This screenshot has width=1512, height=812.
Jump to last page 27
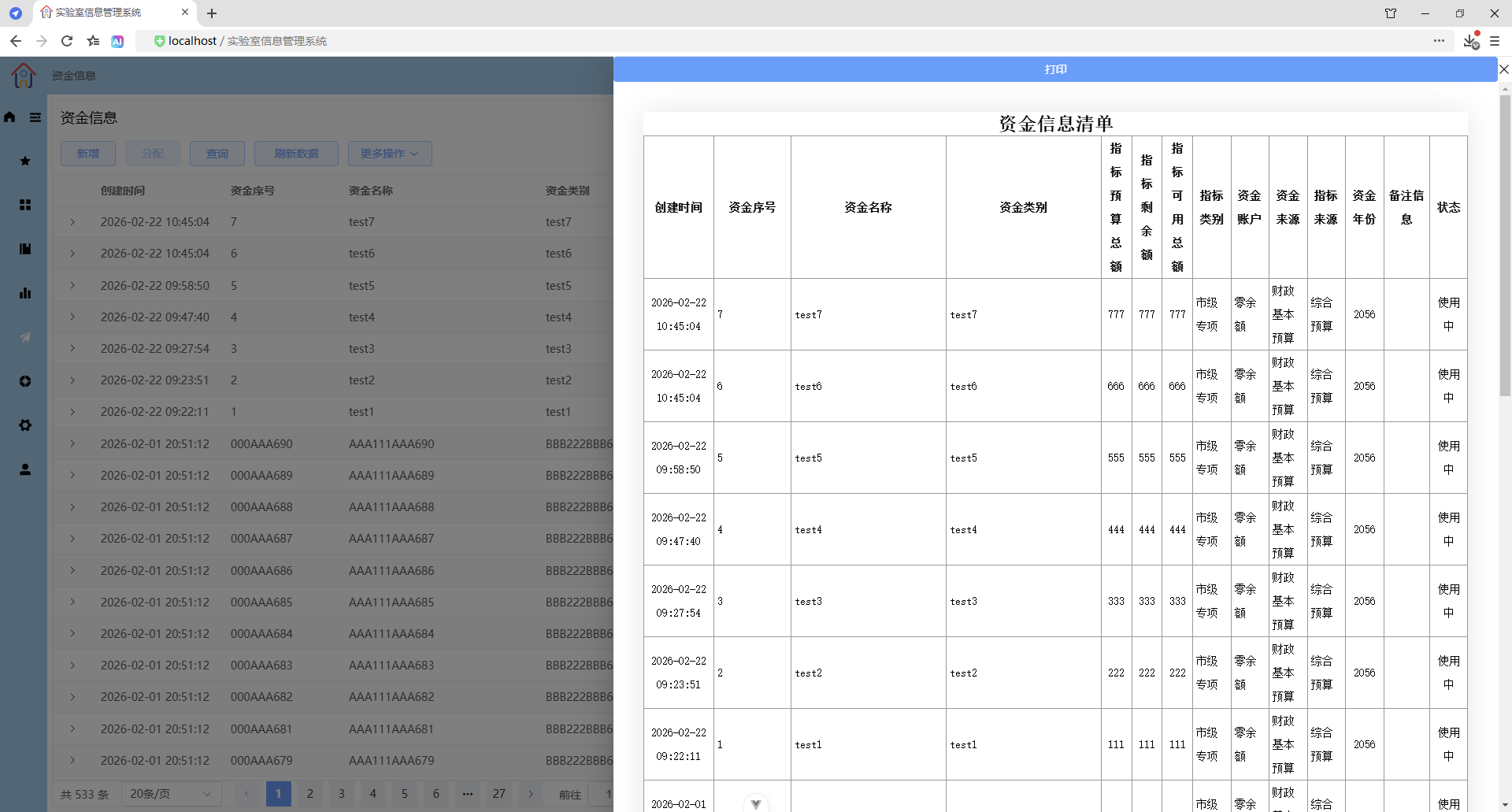coord(499,794)
